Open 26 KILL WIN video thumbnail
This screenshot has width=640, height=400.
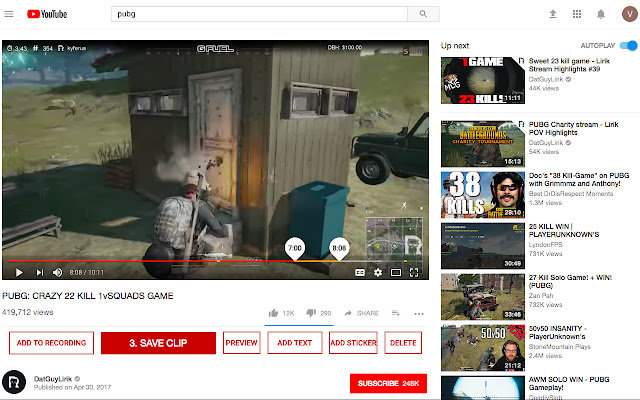point(482,246)
